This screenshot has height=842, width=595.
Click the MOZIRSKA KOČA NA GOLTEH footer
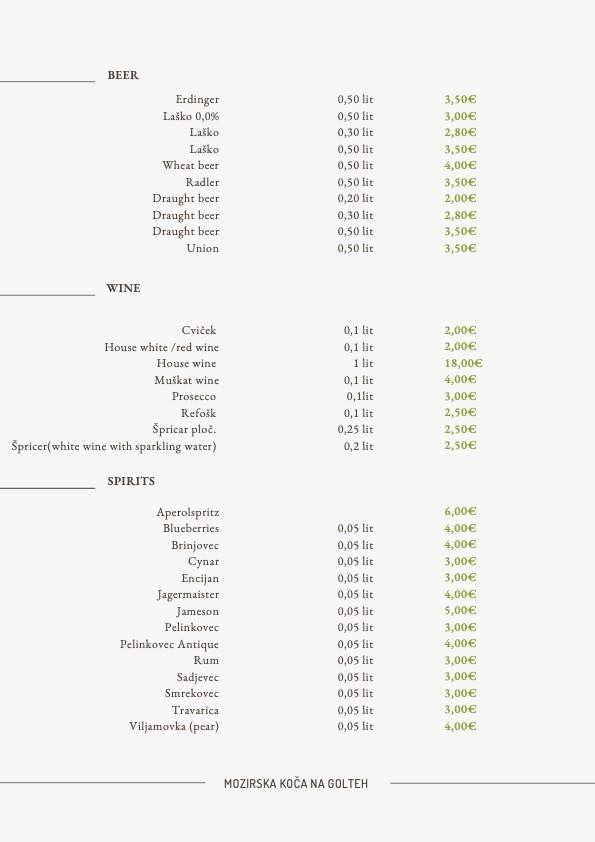click(296, 784)
